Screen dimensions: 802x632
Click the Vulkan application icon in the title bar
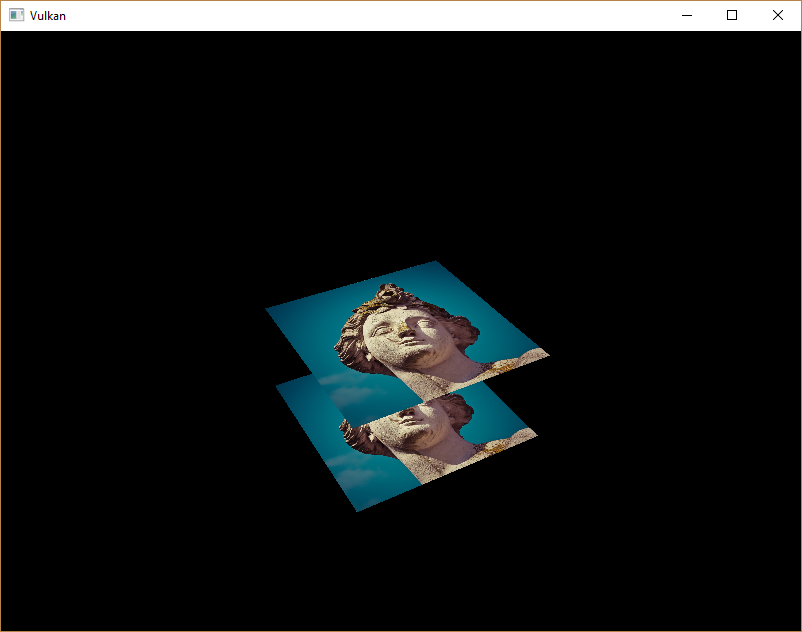[14, 15]
